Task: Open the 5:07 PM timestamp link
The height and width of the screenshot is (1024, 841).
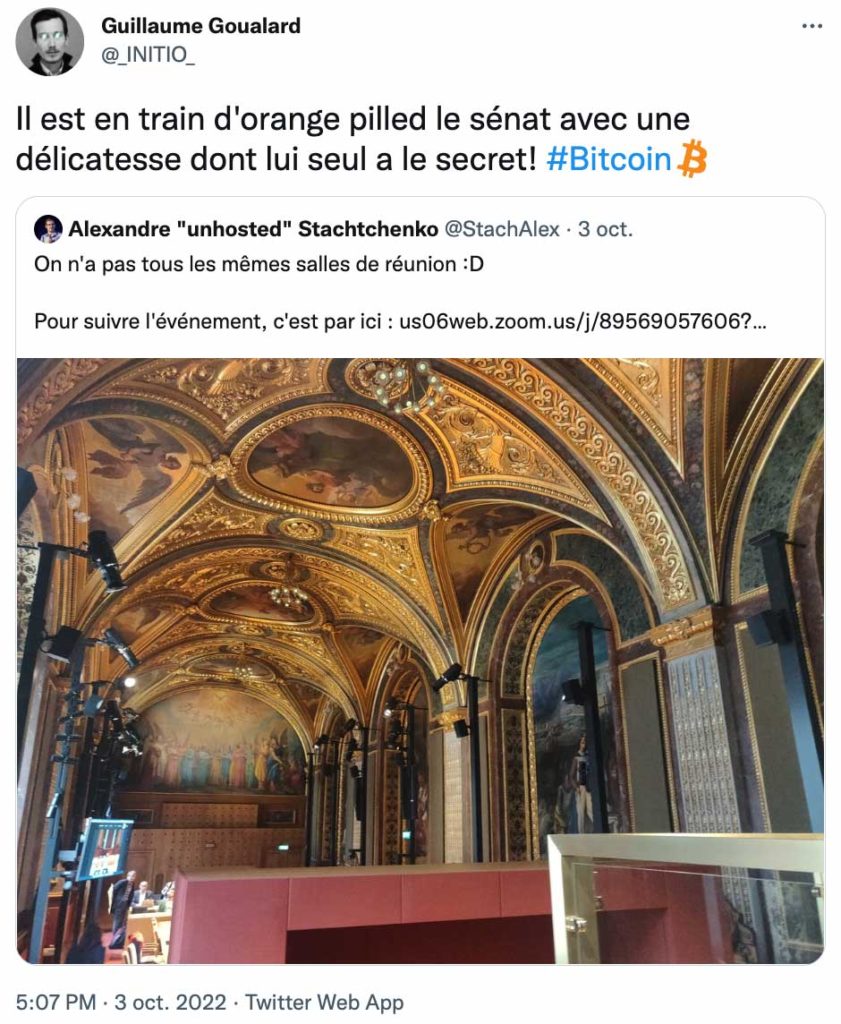Action: click(56, 1002)
